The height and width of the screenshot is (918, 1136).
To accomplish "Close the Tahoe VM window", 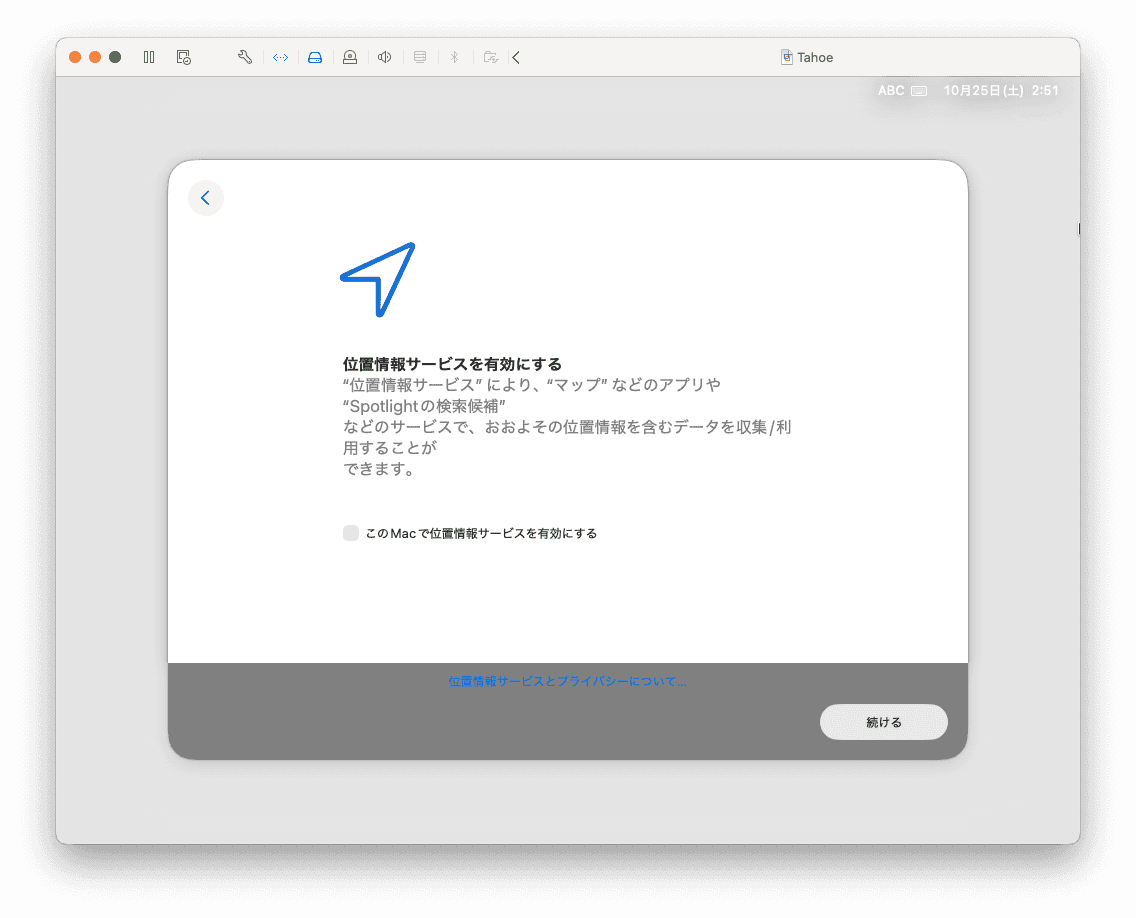I will [75, 57].
